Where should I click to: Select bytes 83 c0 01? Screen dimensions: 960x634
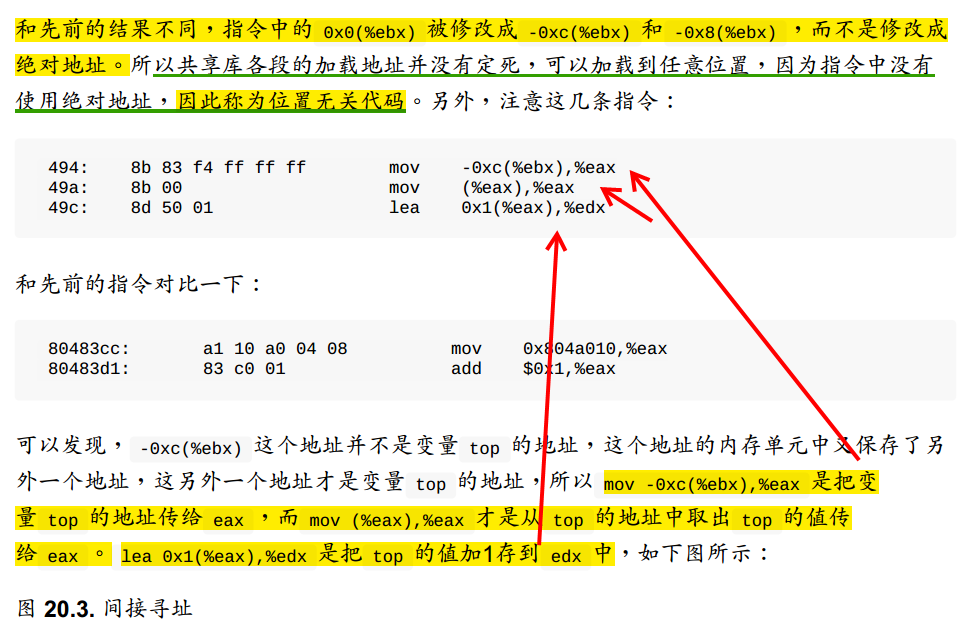244,369
